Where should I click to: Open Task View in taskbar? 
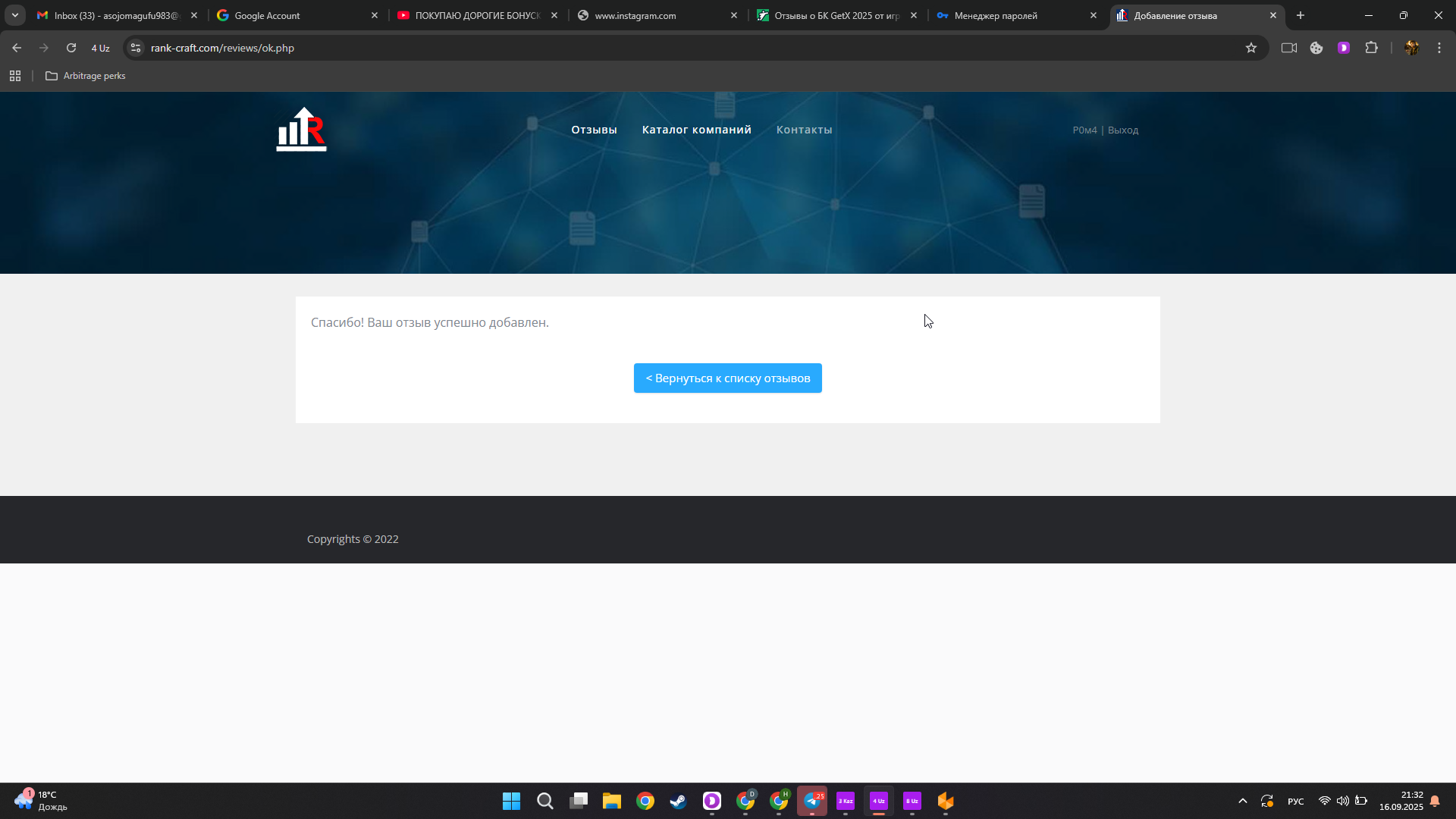pos(579,801)
